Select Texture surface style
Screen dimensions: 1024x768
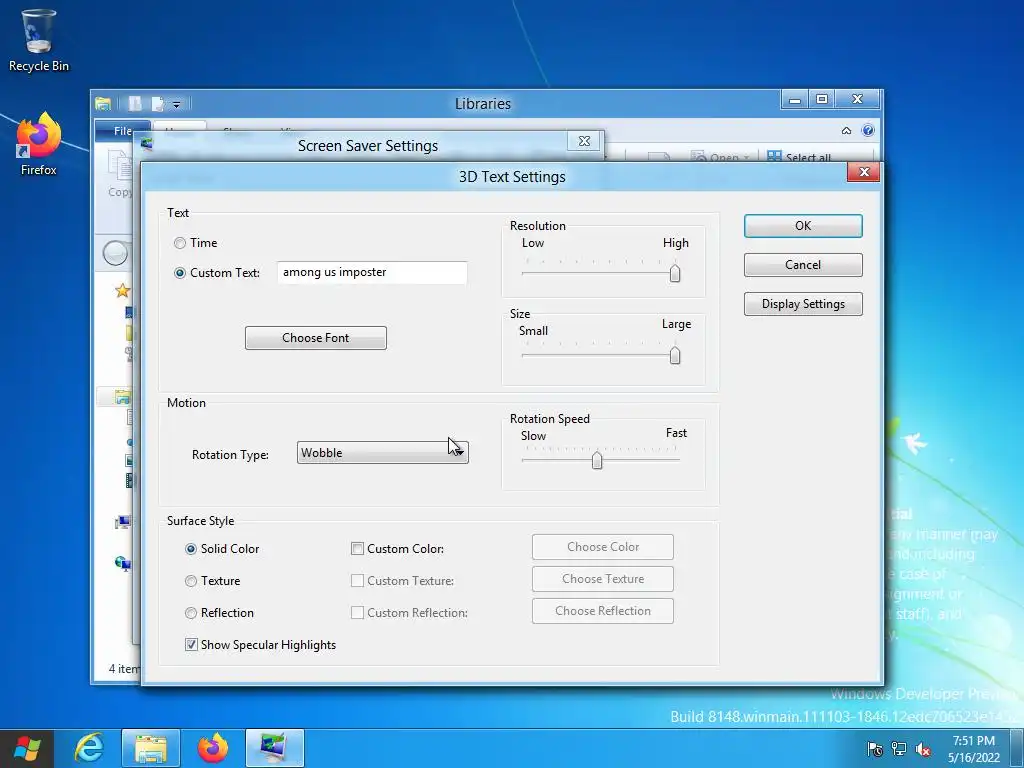click(x=191, y=581)
